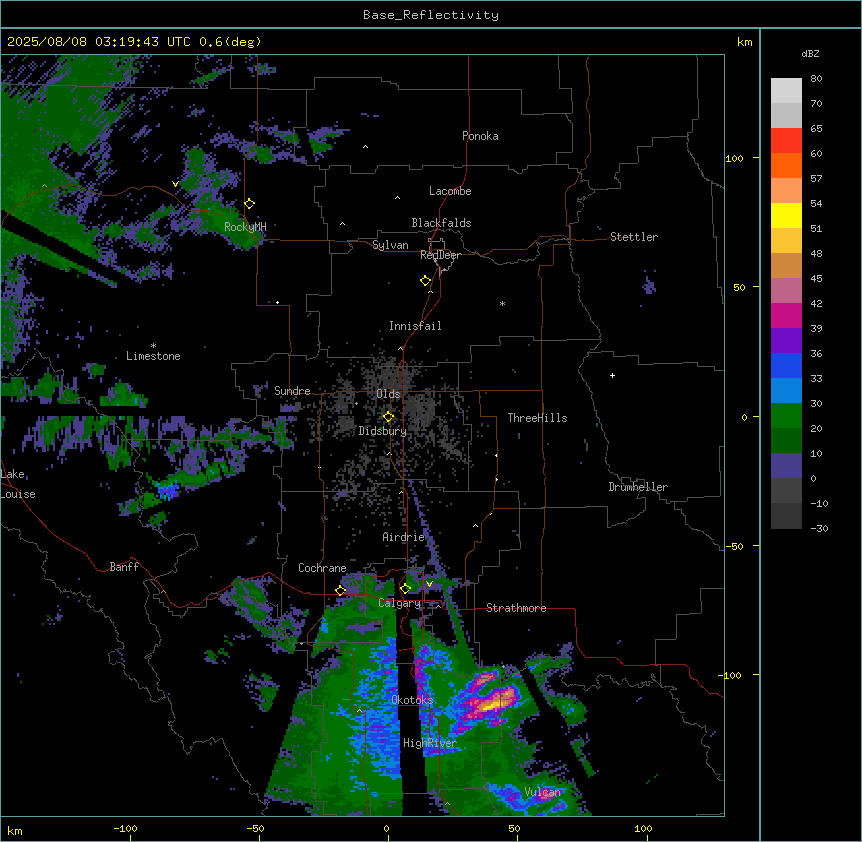Pick the orange 57-60 dBZ legend swatch
Viewport: 862px width, 842px height.
[x=786, y=165]
